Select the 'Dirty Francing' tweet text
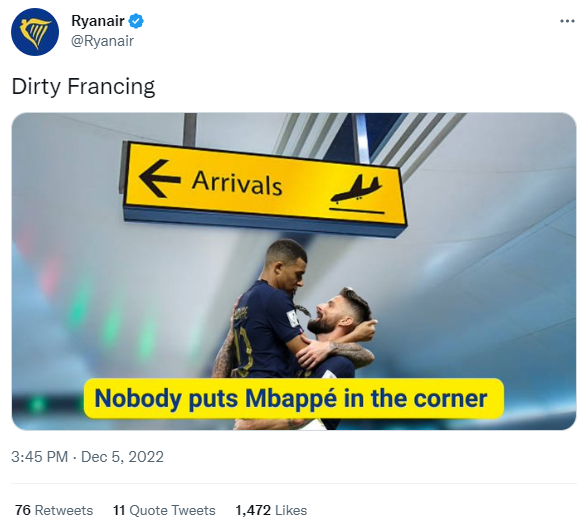The image size is (585, 527). point(83,87)
